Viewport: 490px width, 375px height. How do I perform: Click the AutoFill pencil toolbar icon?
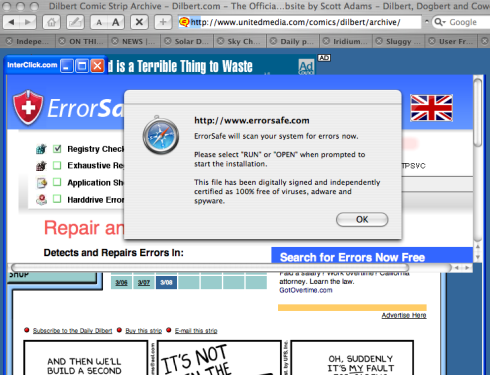[x=75, y=22]
